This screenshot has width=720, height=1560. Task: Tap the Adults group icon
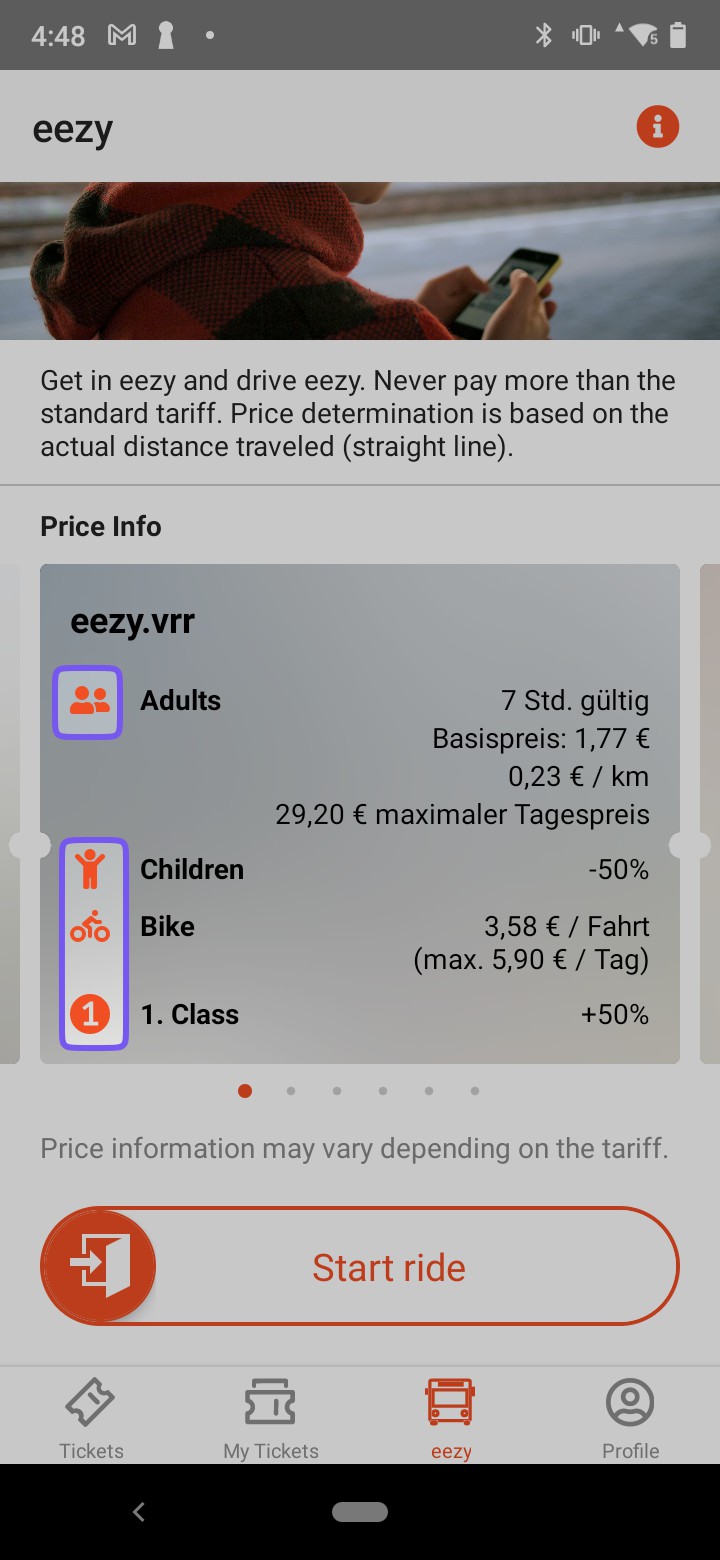[89, 702]
